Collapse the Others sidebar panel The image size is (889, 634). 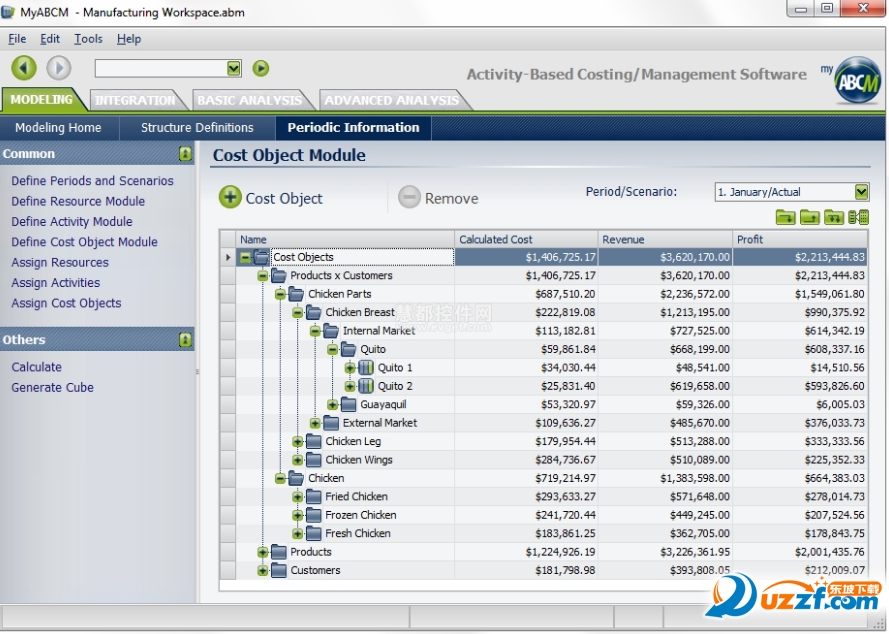tap(185, 340)
